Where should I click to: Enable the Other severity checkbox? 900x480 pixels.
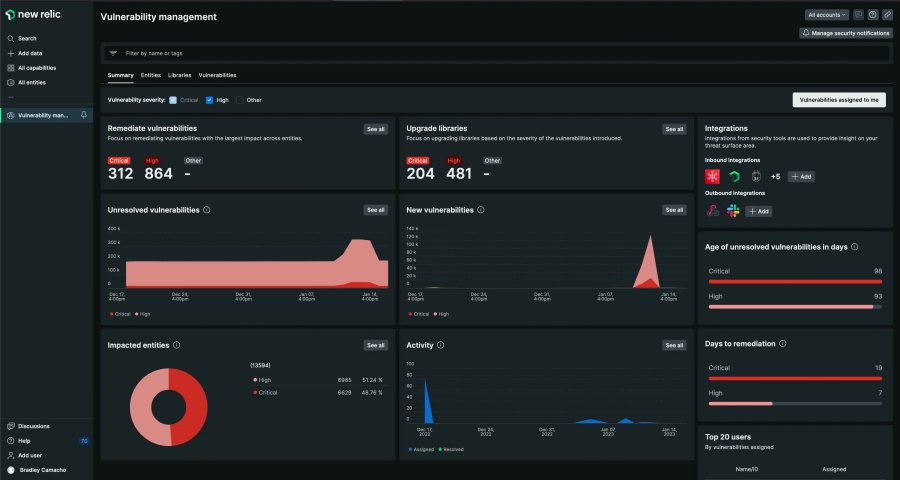(240, 100)
